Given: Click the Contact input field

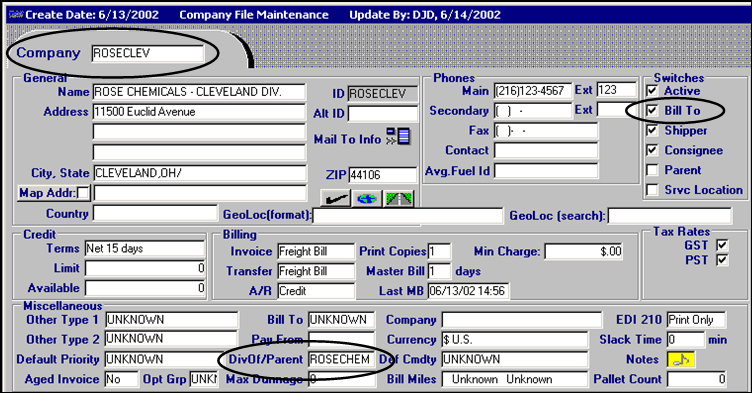Looking at the screenshot, I should [546, 150].
